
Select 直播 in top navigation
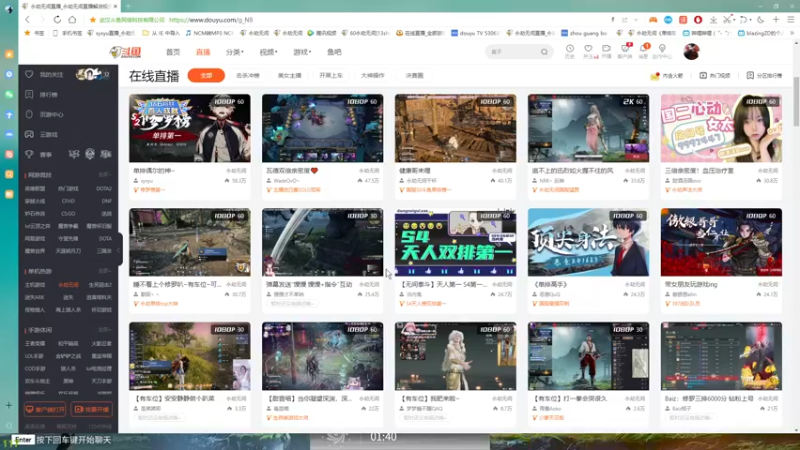point(203,52)
